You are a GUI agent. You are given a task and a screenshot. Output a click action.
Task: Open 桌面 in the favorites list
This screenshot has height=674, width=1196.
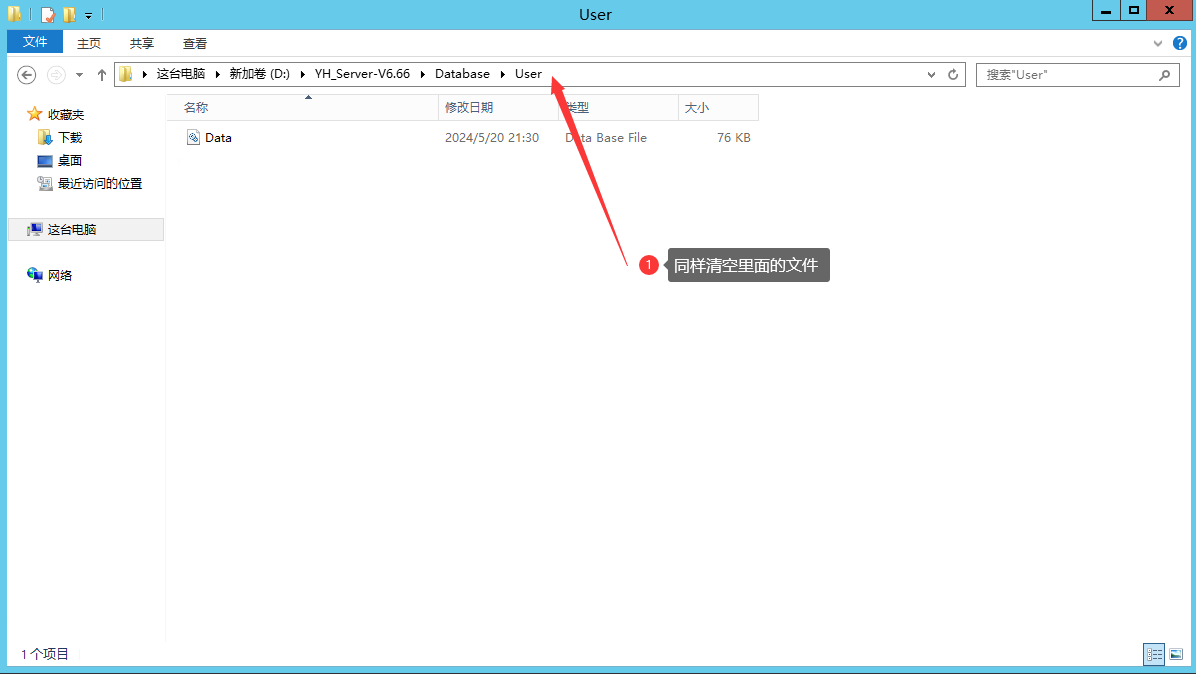[69, 161]
